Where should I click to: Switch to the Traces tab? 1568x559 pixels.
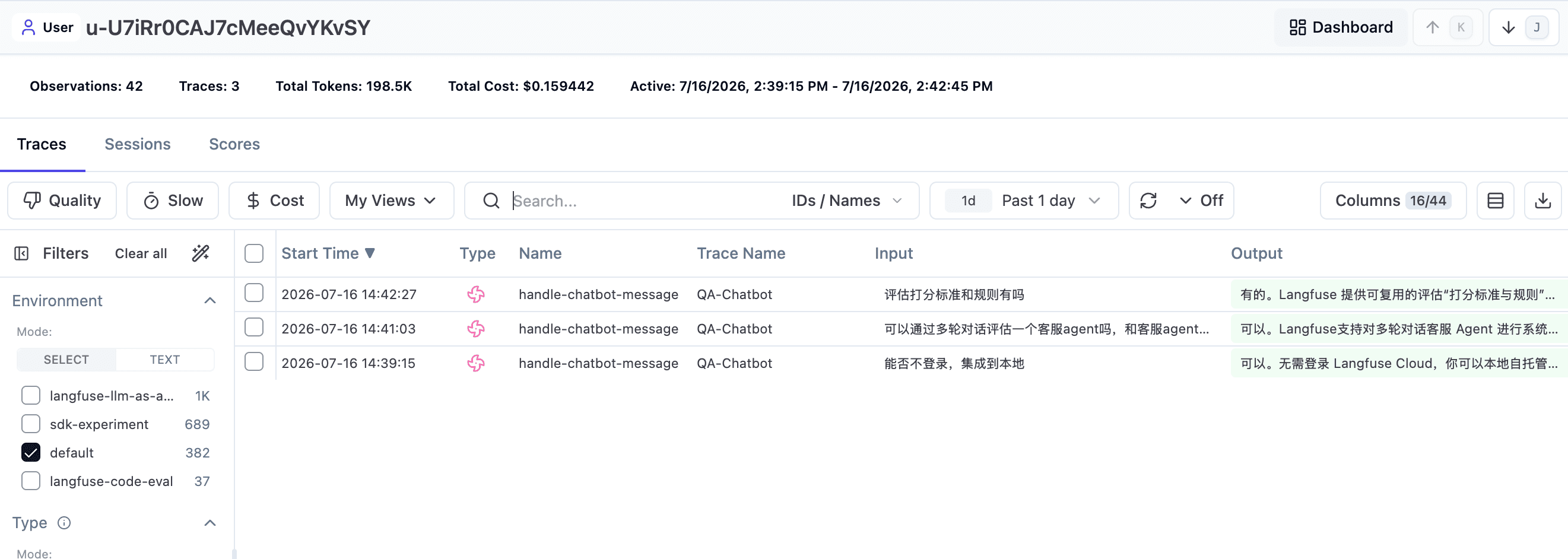click(42, 144)
